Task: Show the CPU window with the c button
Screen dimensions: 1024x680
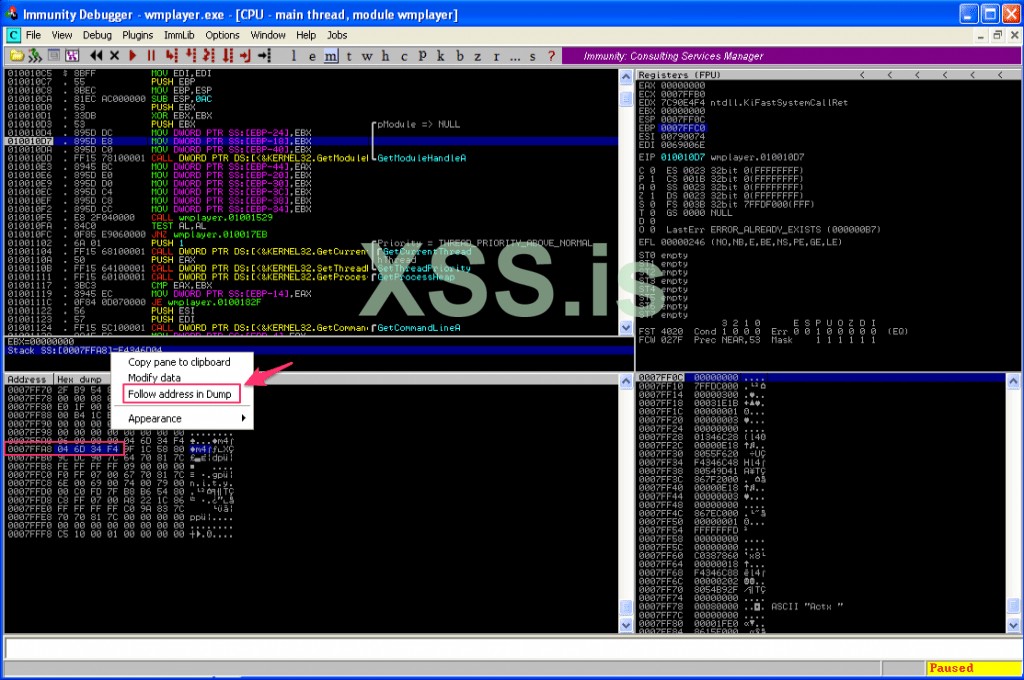Action: coord(404,56)
